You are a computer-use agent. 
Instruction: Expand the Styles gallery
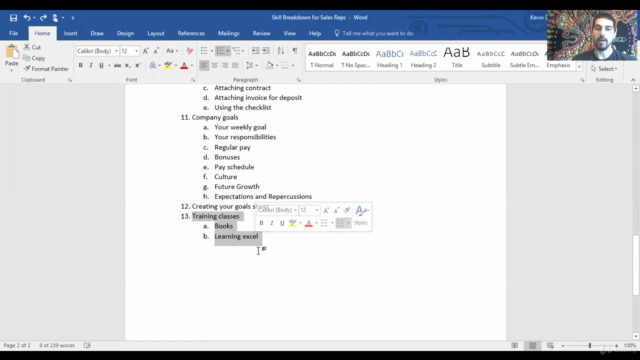tap(579, 67)
